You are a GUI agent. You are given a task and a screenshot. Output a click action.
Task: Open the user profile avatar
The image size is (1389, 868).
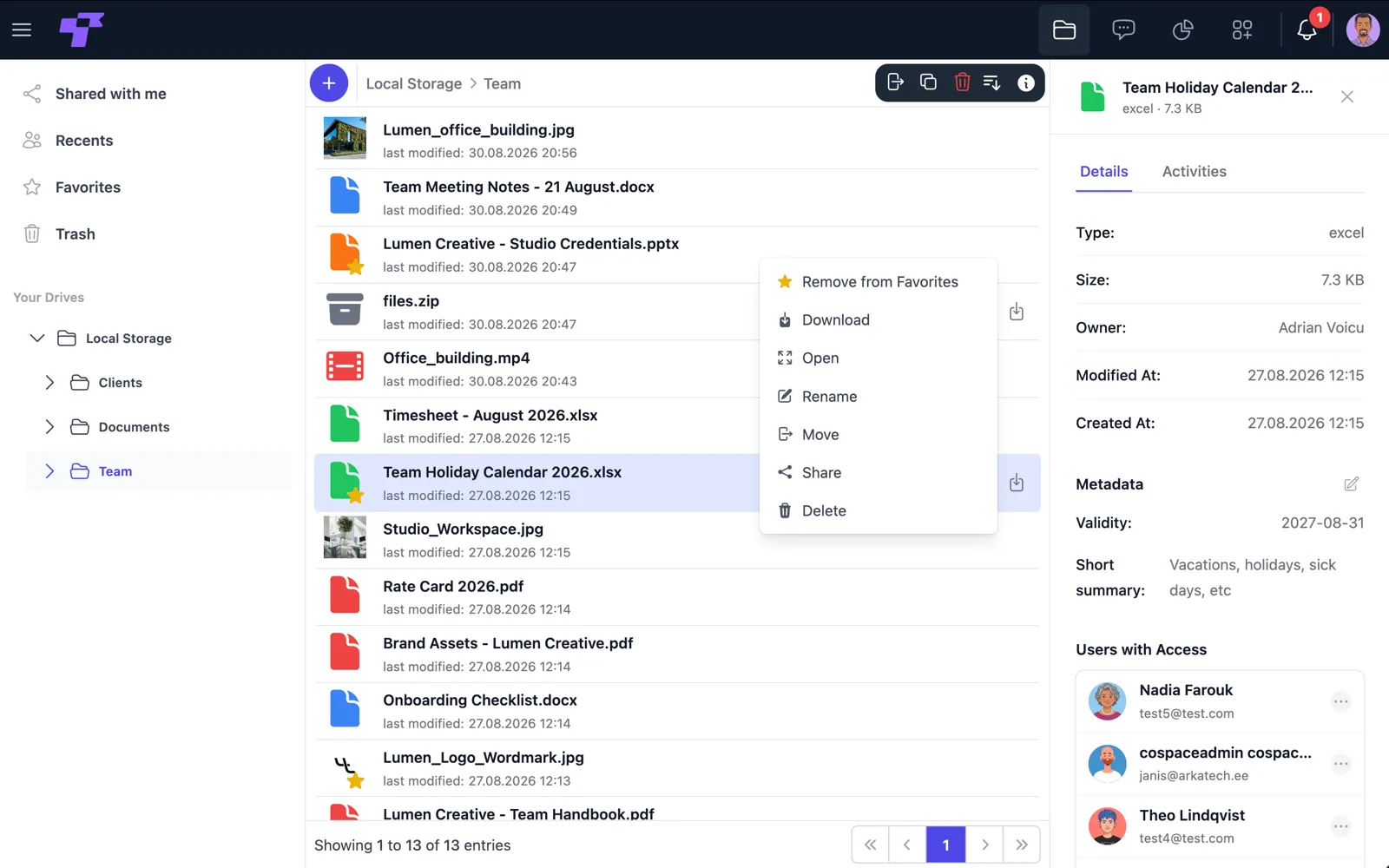pos(1363,30)
